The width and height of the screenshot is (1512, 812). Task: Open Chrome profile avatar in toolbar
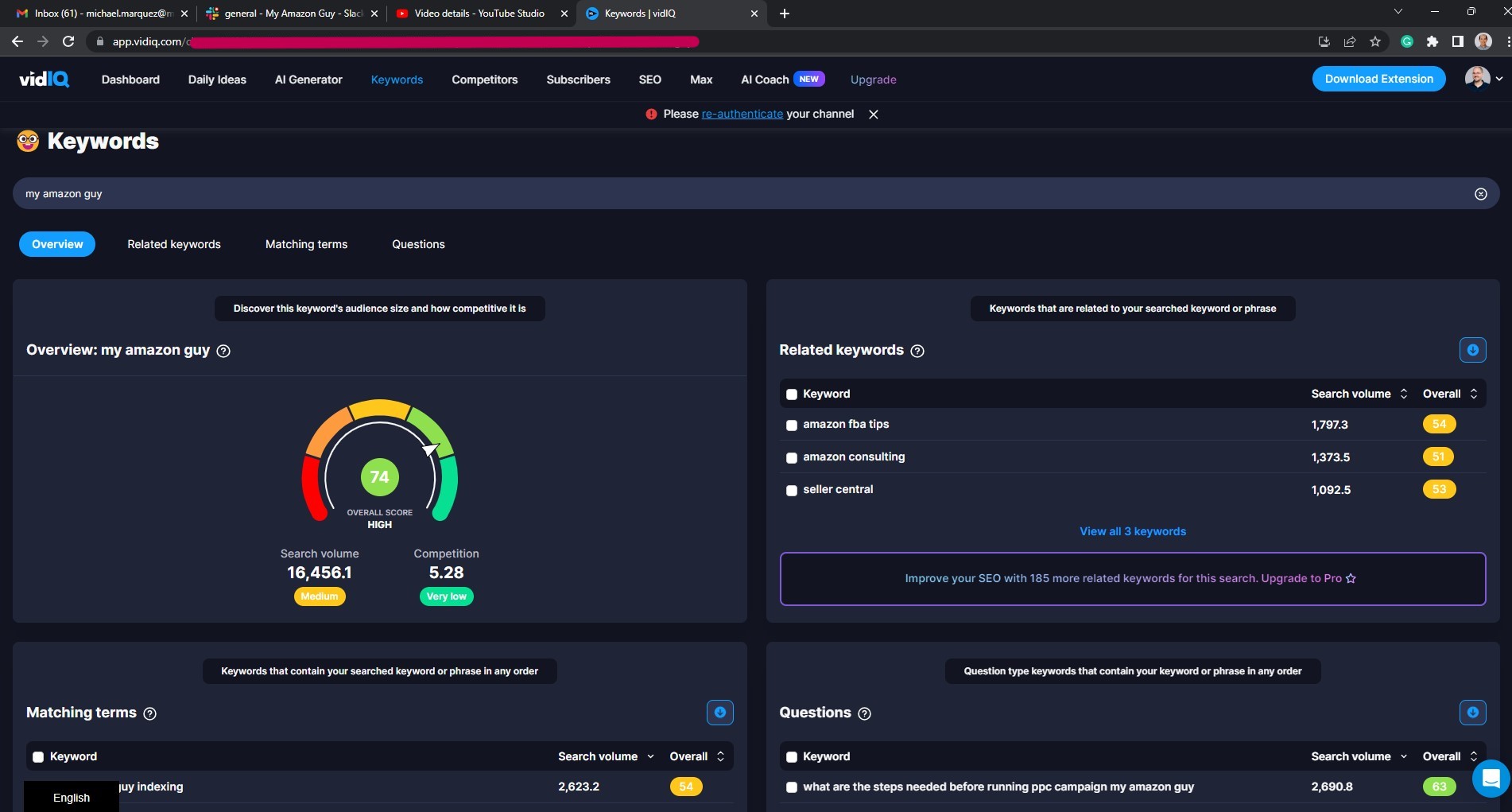point(1483,41)
